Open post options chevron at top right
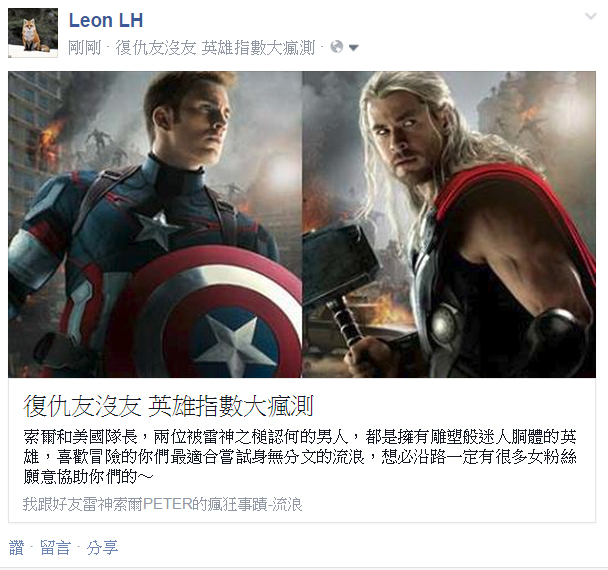 click(591, 16)
